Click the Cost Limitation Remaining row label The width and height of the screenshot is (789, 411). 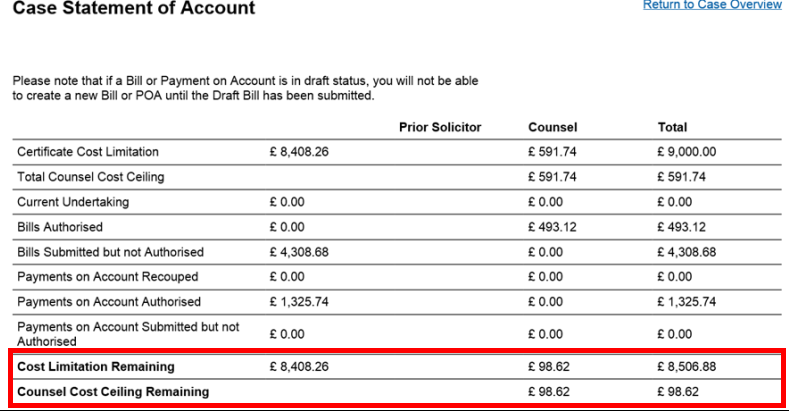coord(96,367)
